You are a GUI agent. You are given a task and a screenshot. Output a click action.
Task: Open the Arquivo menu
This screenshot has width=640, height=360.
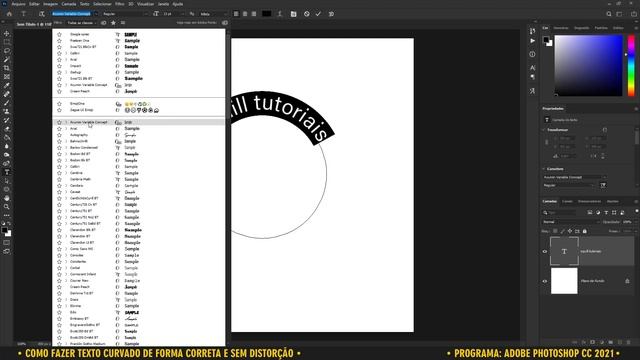pyautogui.click(x=18, y=4)
